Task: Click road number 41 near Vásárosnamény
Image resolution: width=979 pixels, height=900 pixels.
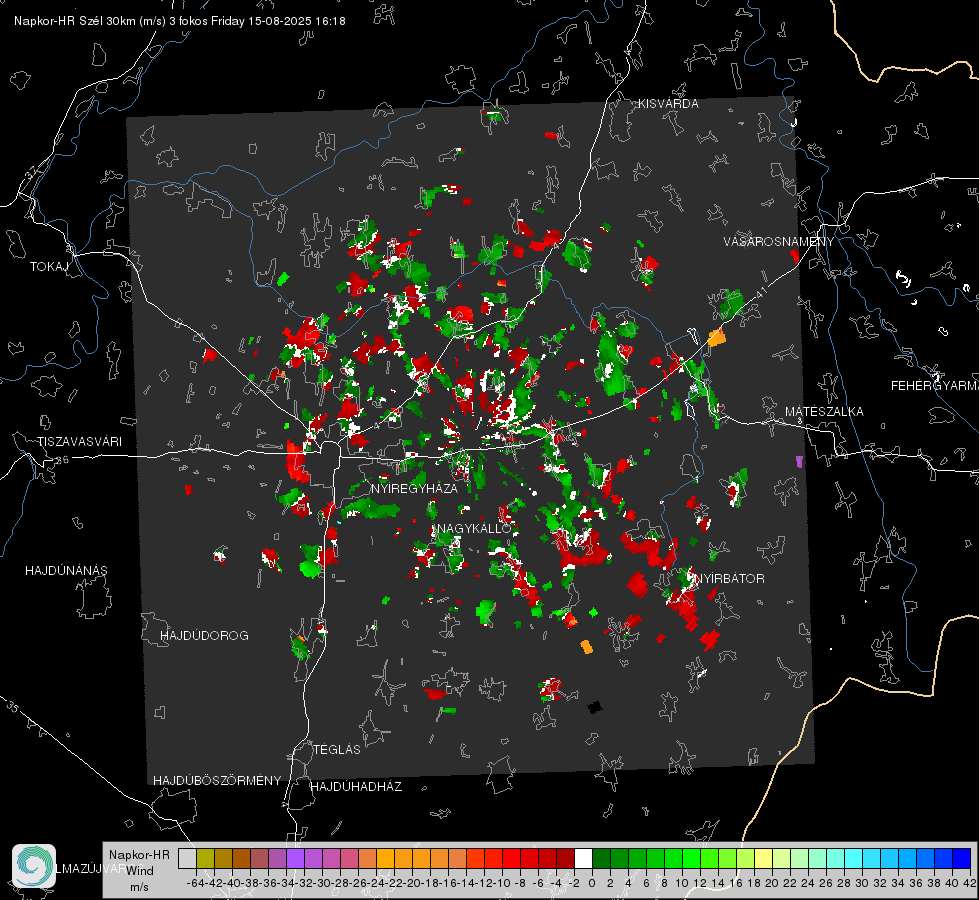Action: point(761,292)
